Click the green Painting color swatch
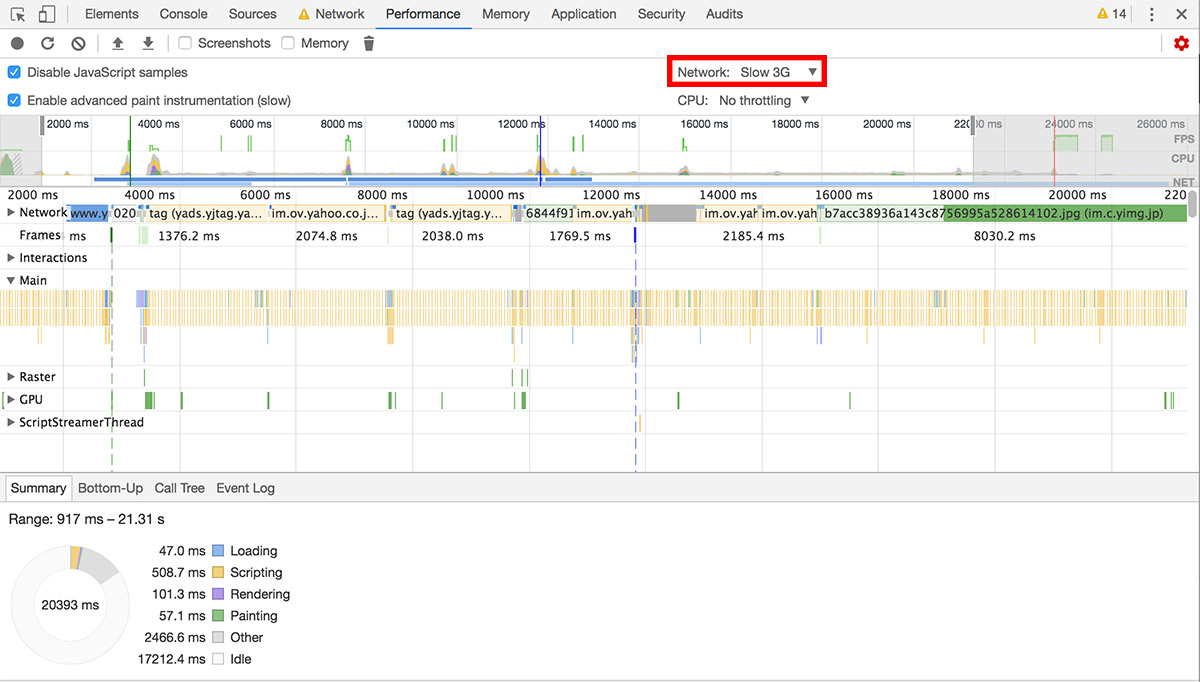1200x682 pixels. point(217,616)
